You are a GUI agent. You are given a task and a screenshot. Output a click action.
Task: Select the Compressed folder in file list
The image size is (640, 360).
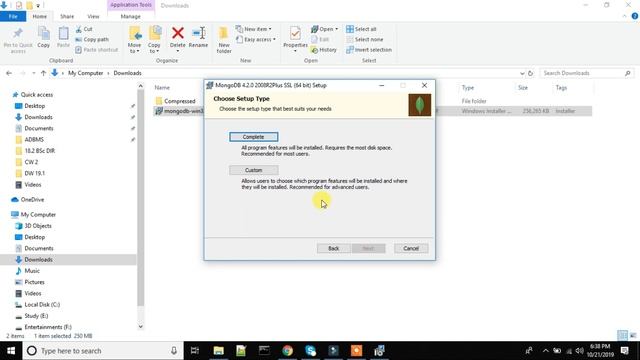point(180,101)
